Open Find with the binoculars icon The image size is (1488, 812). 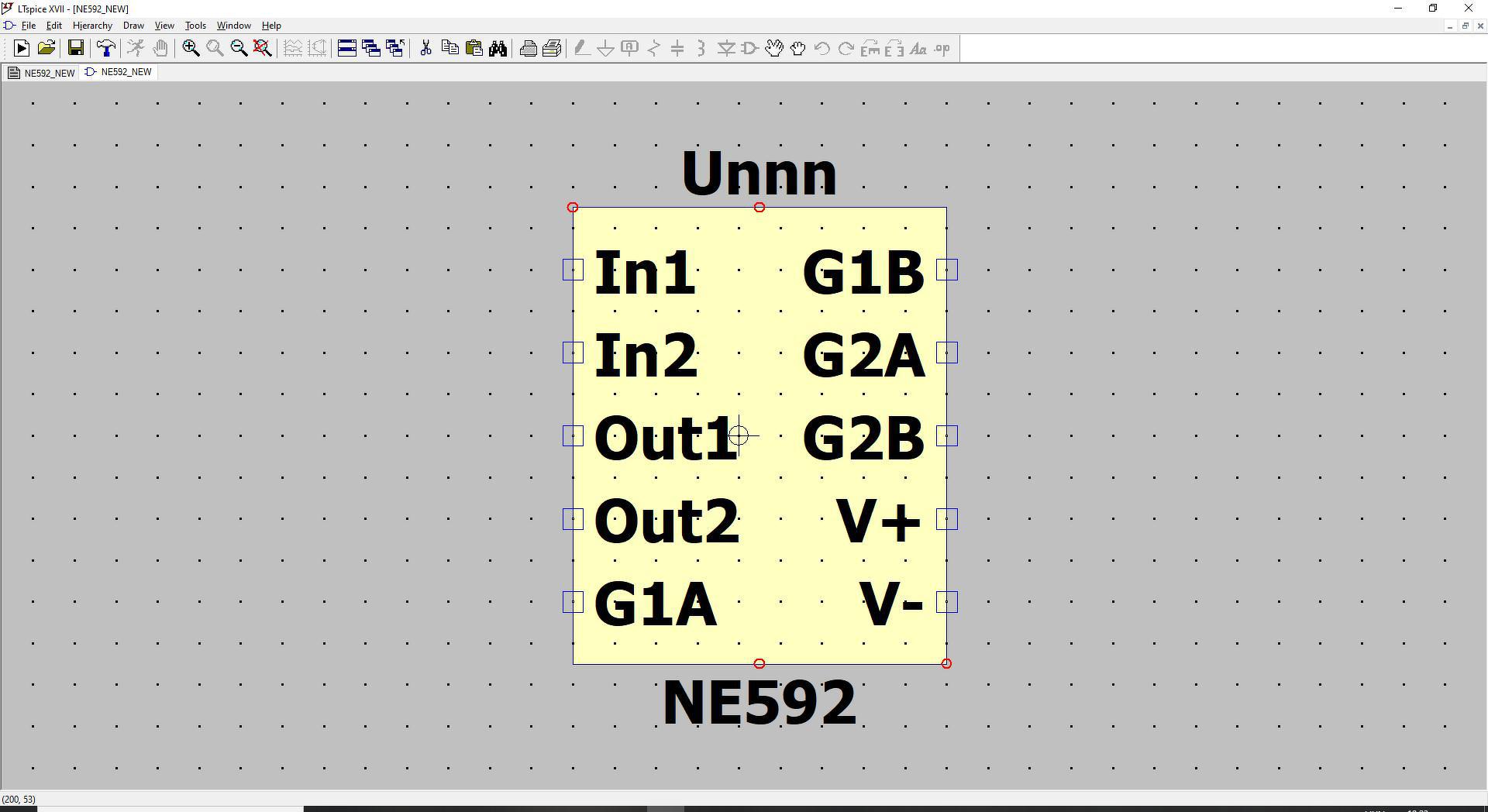pyautogui.click(x=498, y=49)
